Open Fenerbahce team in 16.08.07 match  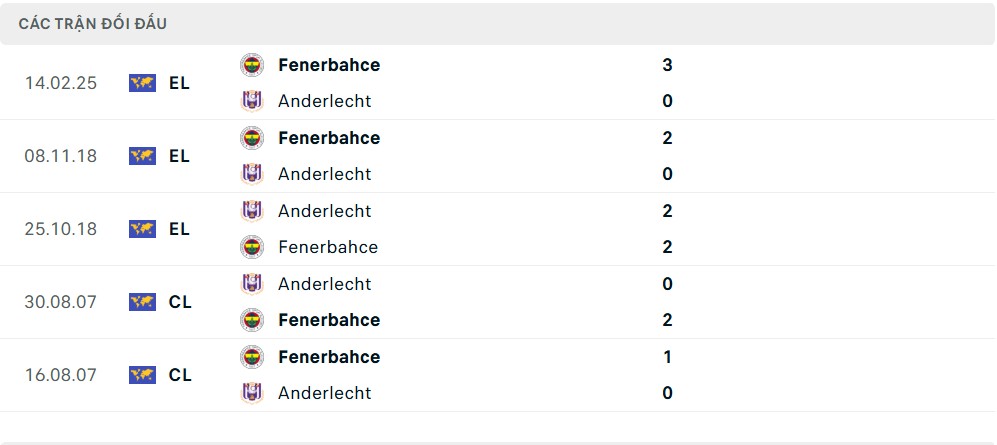coord(329,357)
